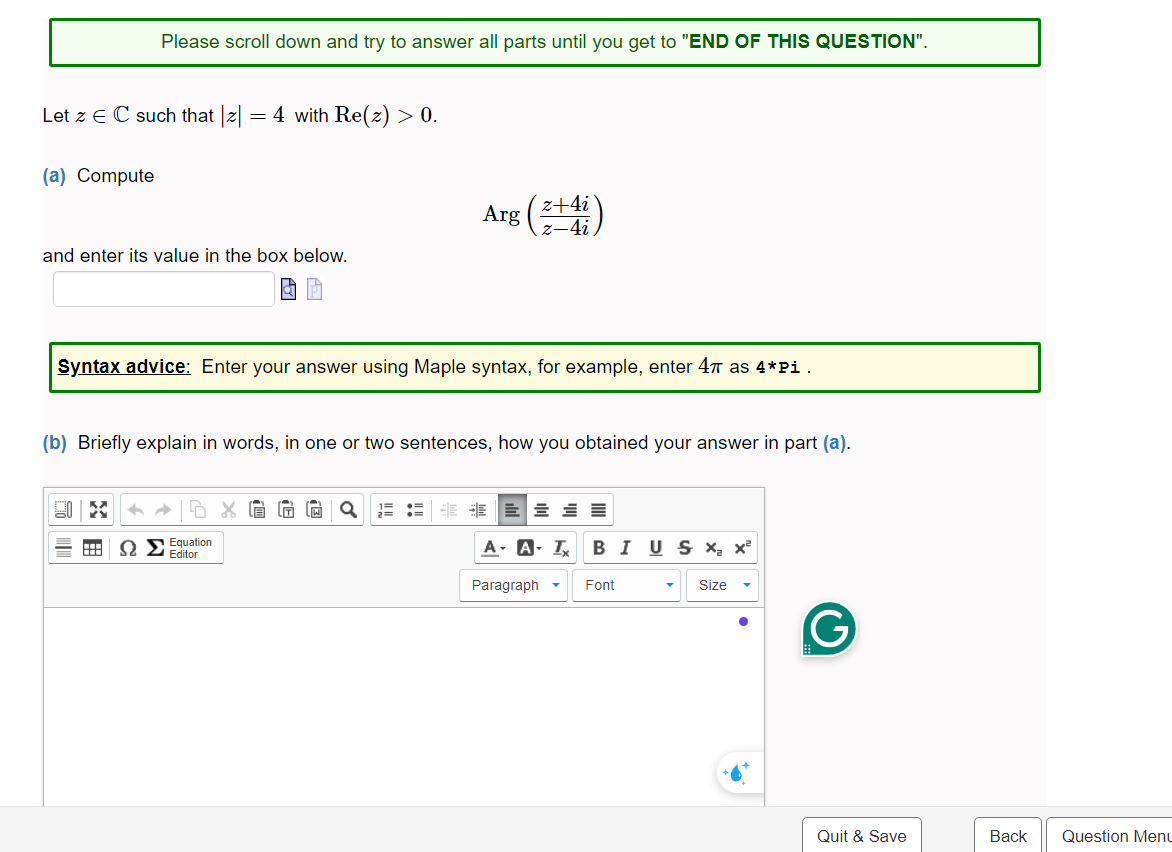This screenshot has height=852, width=1172.
Task: Click the Remove Format icon
Action: (561, 548)
